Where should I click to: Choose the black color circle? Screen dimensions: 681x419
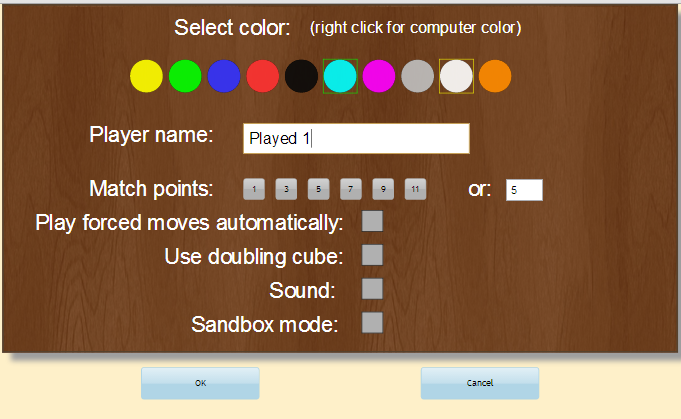301,77
